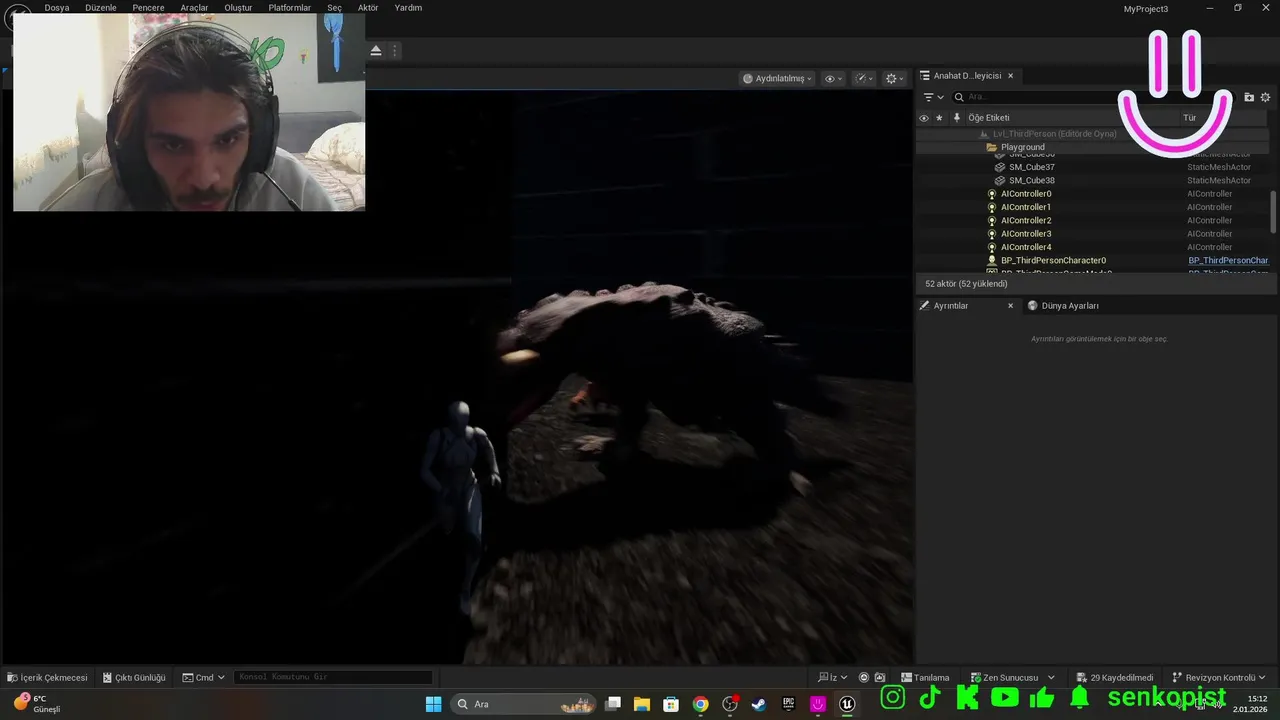This screenshot has height=720, width=1280.
Task: Open the Oluştur menu
Action: [x=238, y=8]
